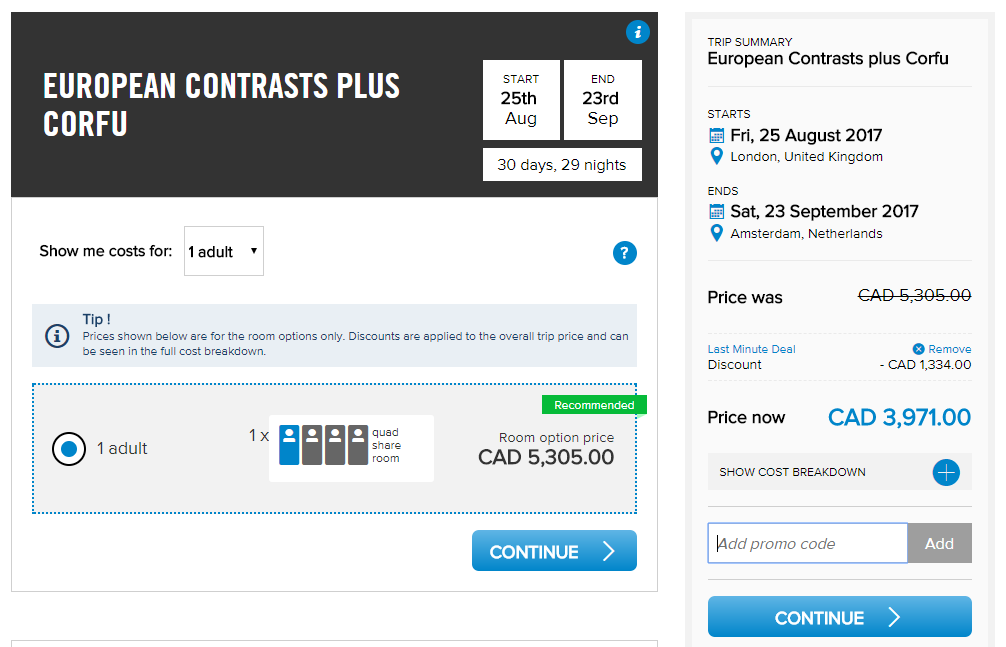Click the location pin beside Amsterdam
Screen dimensions: 1006x647
716,233
